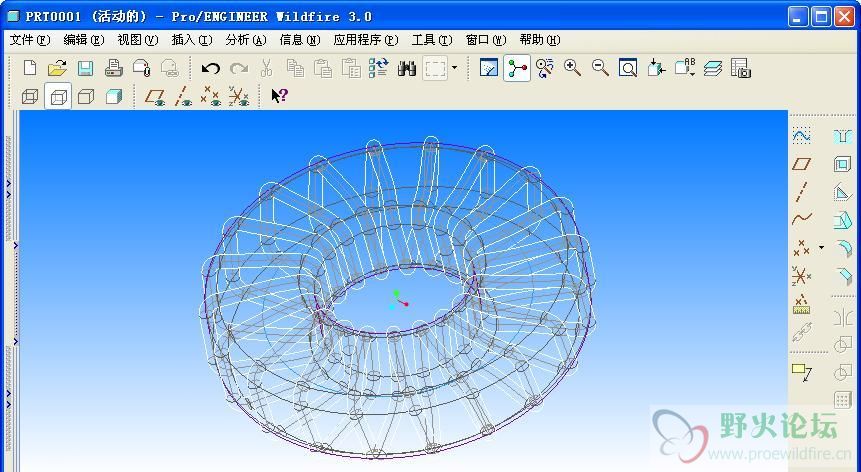Image resolution: width=861 pixels, height=472 pixels.
Task: Switch display to wireframe
Action: pyautogui.click(x=30, y=97)
